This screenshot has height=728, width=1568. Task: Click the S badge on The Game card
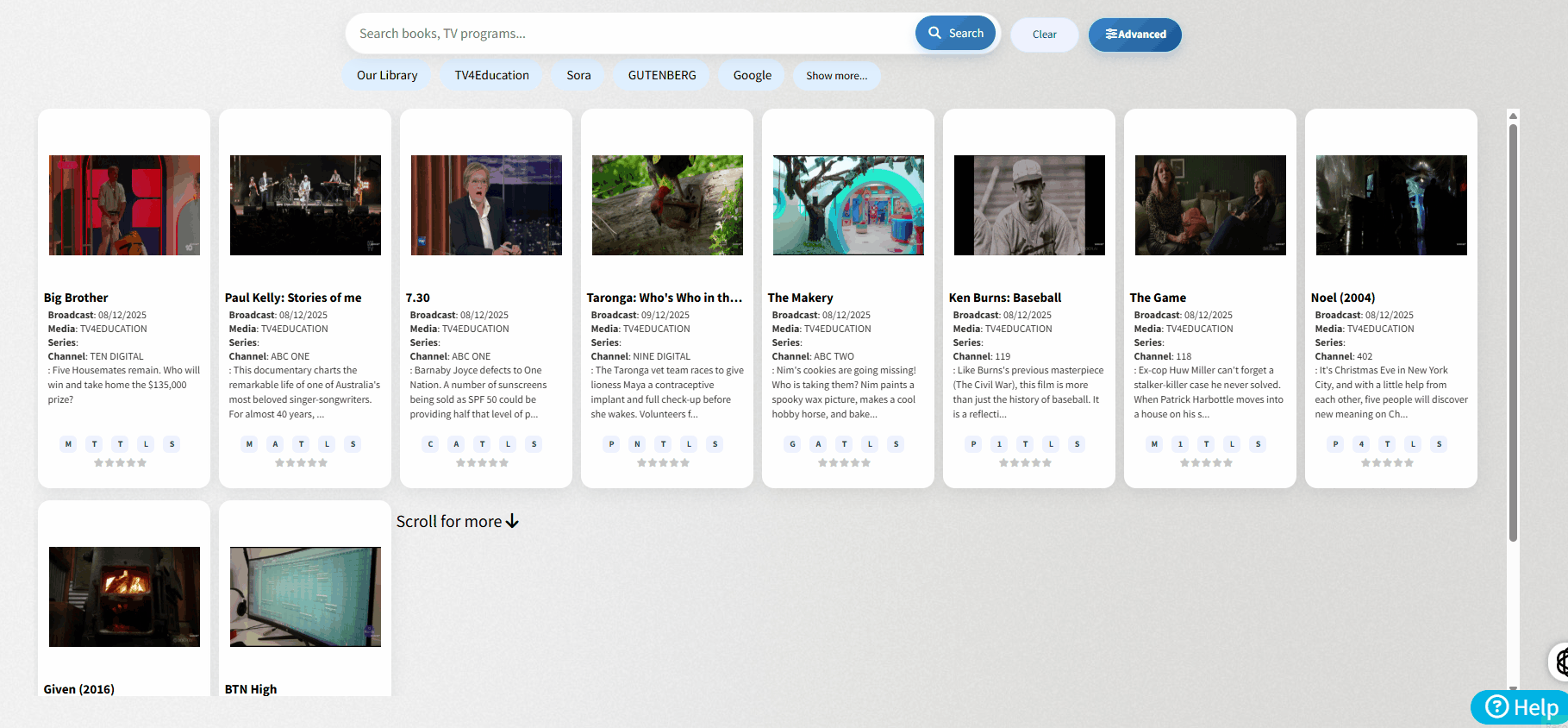coord(1258,444)
